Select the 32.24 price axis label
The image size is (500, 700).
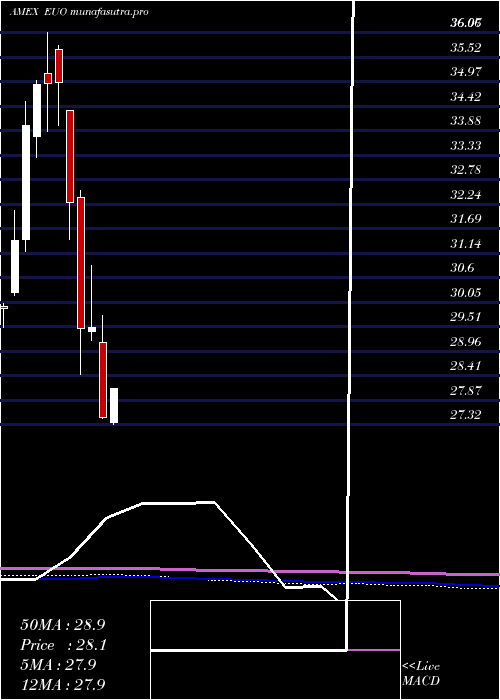(x=466, y=195)
